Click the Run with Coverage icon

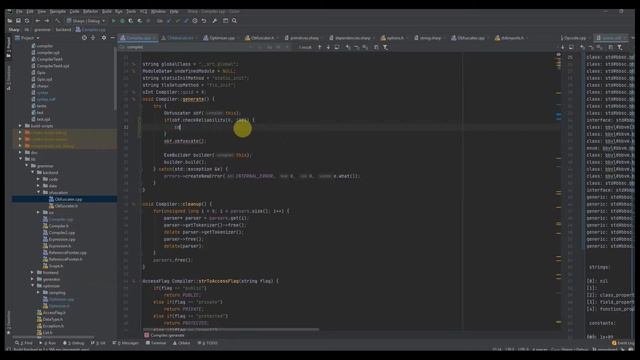(x=131, y=21)
